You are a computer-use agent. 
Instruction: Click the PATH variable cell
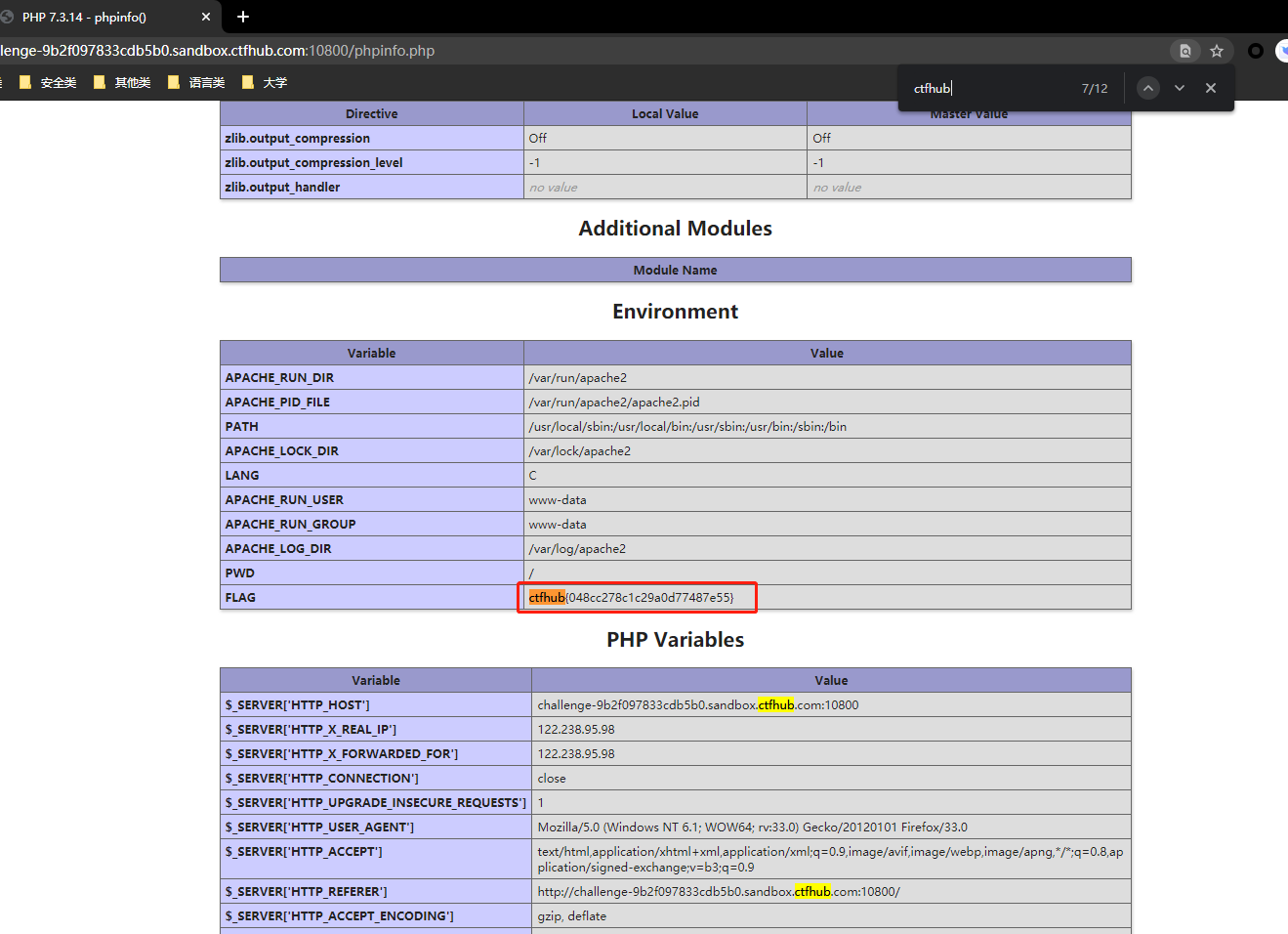tap(371, 426)
